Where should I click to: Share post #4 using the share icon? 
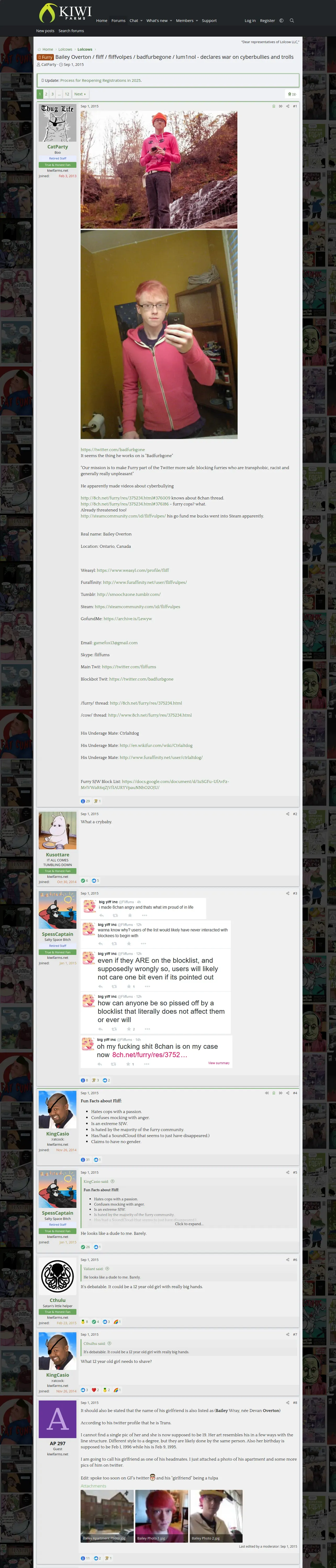point(288,1093)
